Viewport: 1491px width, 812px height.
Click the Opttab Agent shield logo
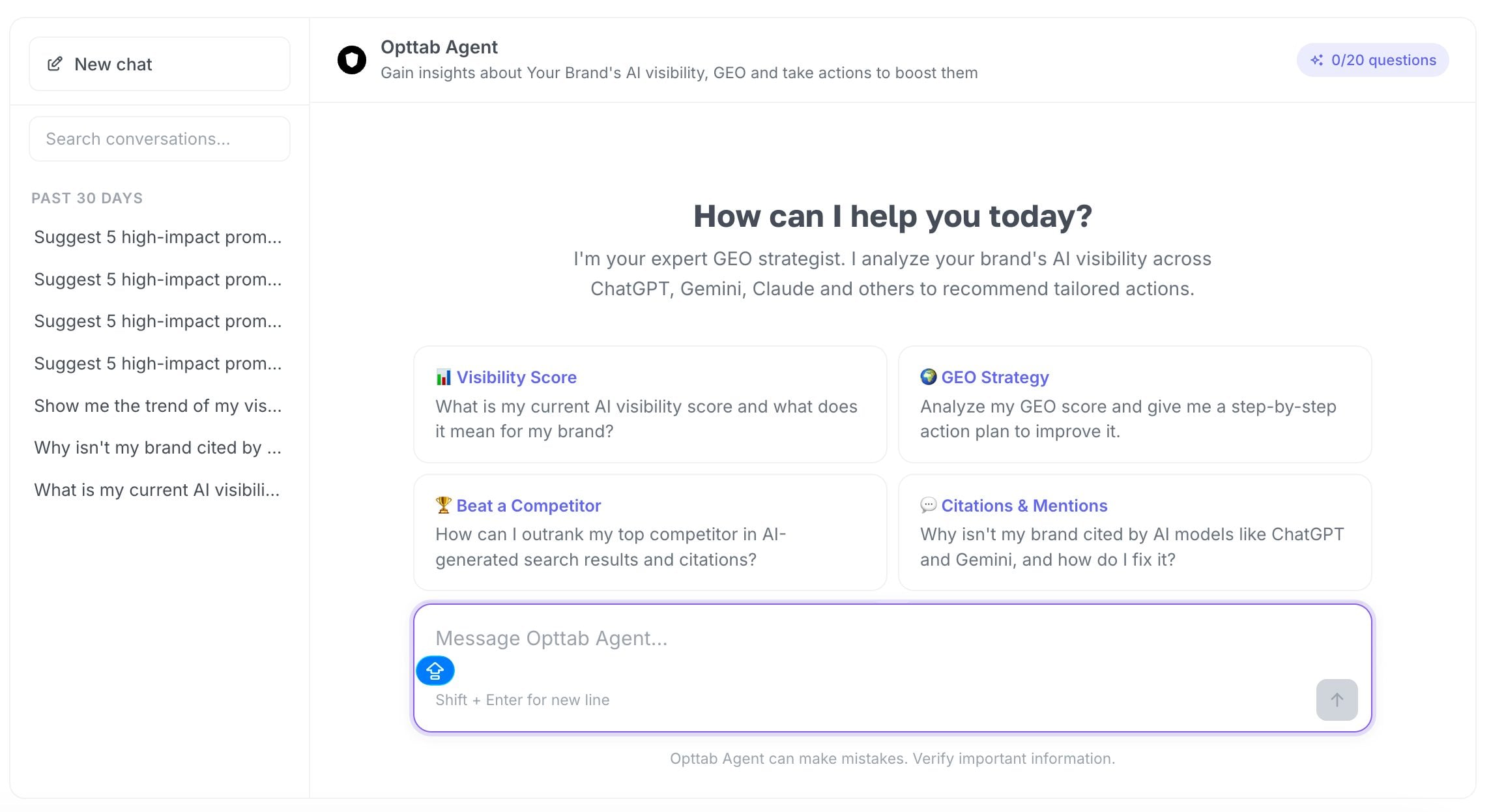[352, 60]
